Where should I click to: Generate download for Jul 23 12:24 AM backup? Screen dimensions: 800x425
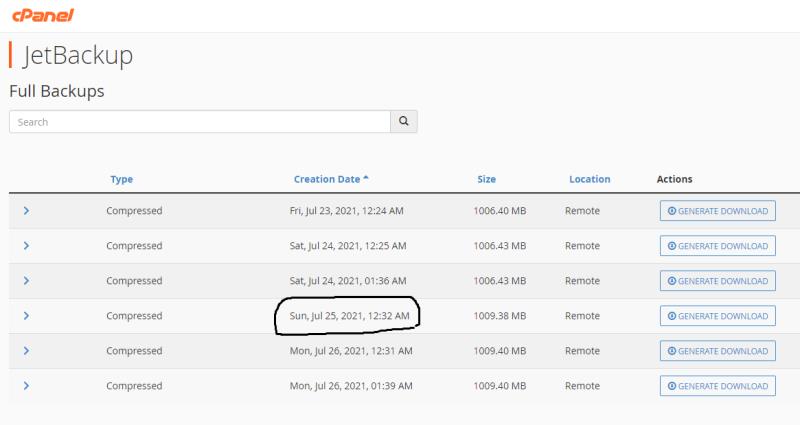point(718,211)
